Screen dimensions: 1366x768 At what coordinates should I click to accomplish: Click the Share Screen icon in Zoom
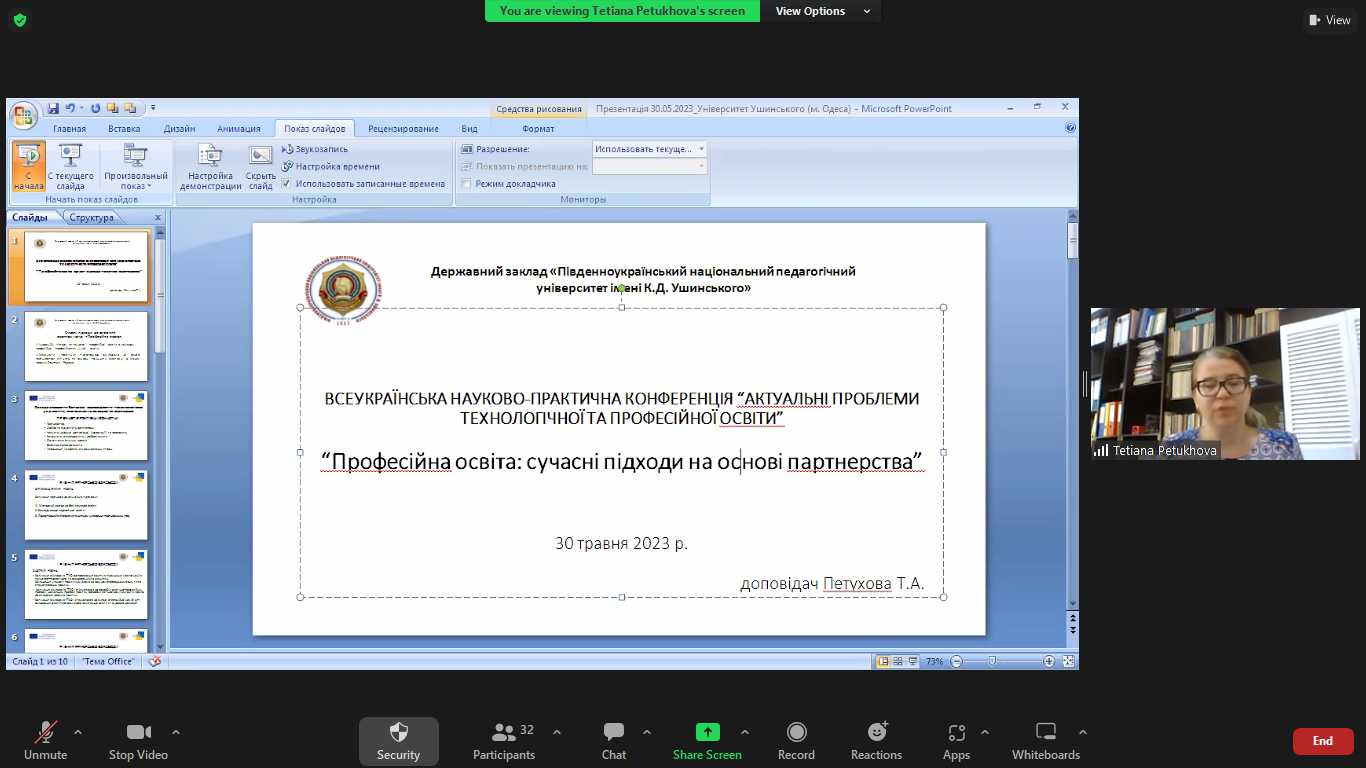coord(707,732)
